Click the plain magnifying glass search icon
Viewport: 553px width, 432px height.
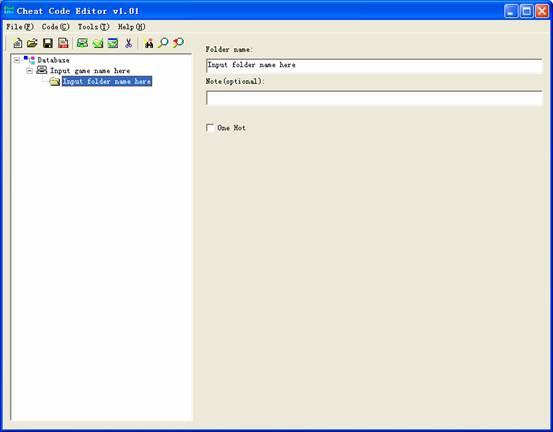point(163,43)
